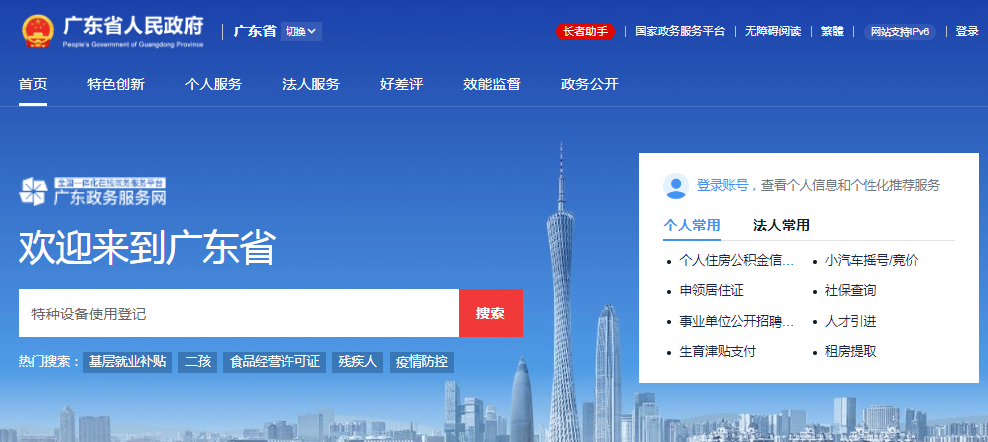Click the red 搜索 search button
988x442 pixels.
pos(490,313)
